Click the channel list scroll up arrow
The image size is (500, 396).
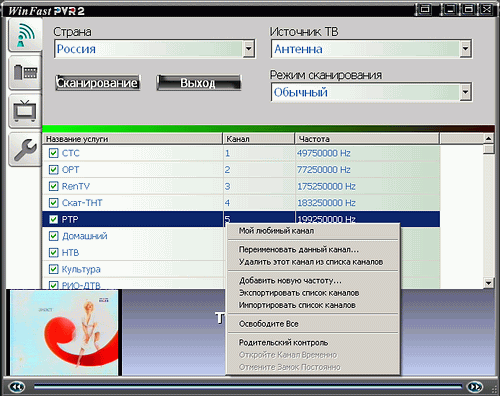click(489, 138)
